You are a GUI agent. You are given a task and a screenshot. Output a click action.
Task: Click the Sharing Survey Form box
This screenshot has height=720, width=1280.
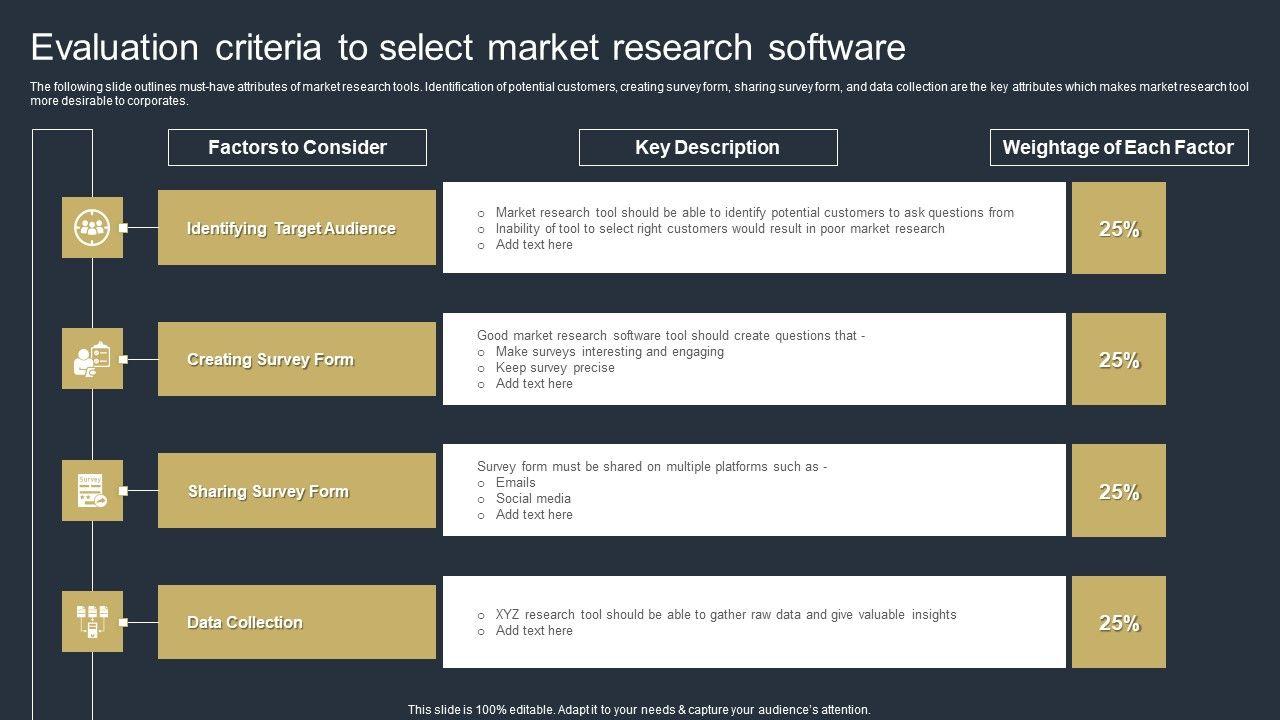(296, 491)
